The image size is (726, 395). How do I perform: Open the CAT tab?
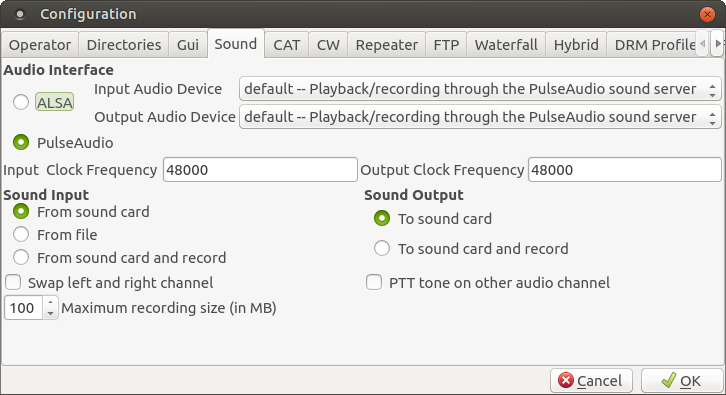point(287,45)
